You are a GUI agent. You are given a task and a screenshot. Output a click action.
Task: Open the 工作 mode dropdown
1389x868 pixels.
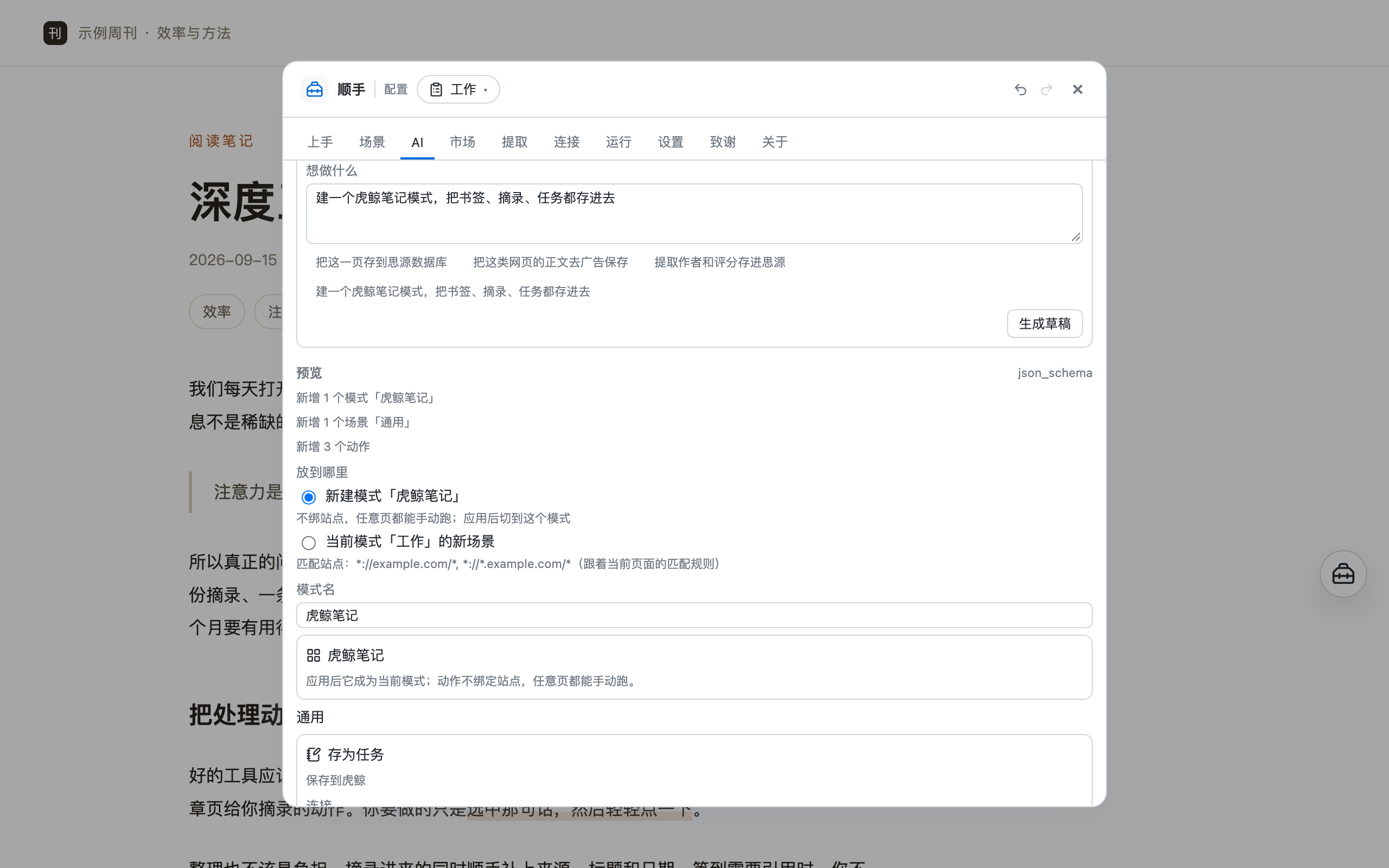click(x=458, y=90)
